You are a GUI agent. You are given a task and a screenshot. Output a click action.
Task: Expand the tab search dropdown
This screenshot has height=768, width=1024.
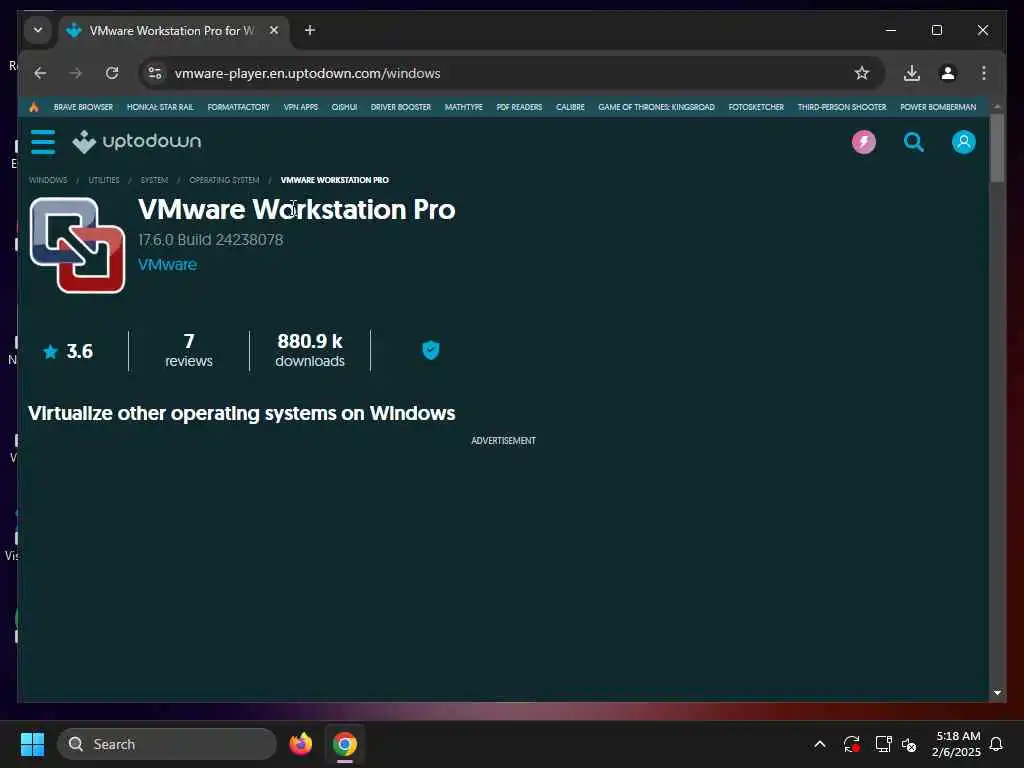tap(38, 30)
